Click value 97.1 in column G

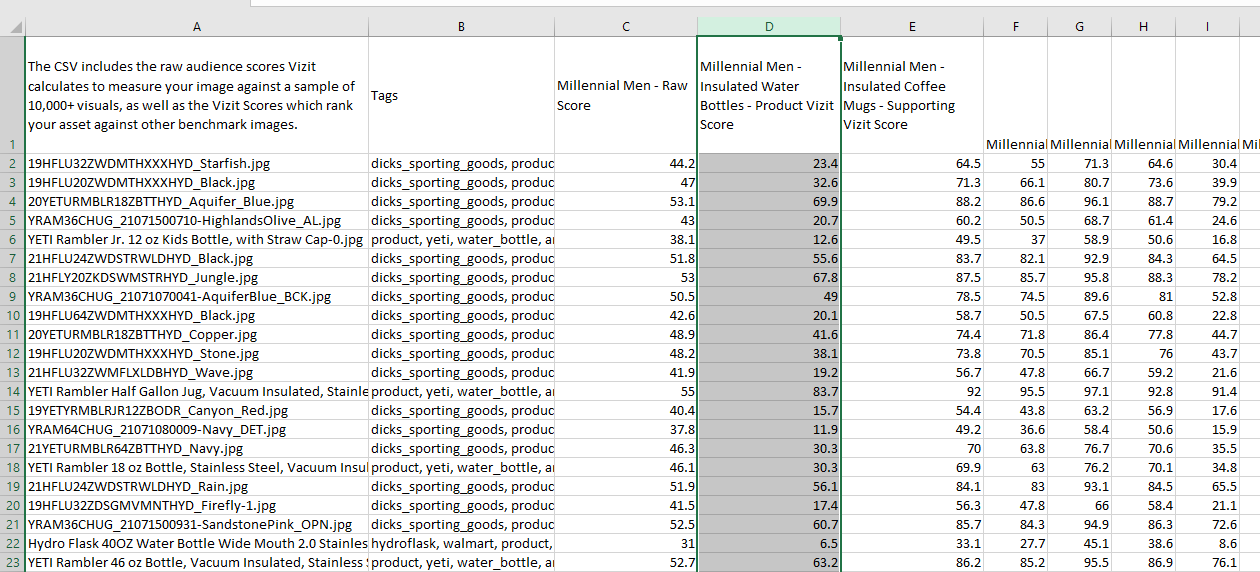tap(1079, 391)
